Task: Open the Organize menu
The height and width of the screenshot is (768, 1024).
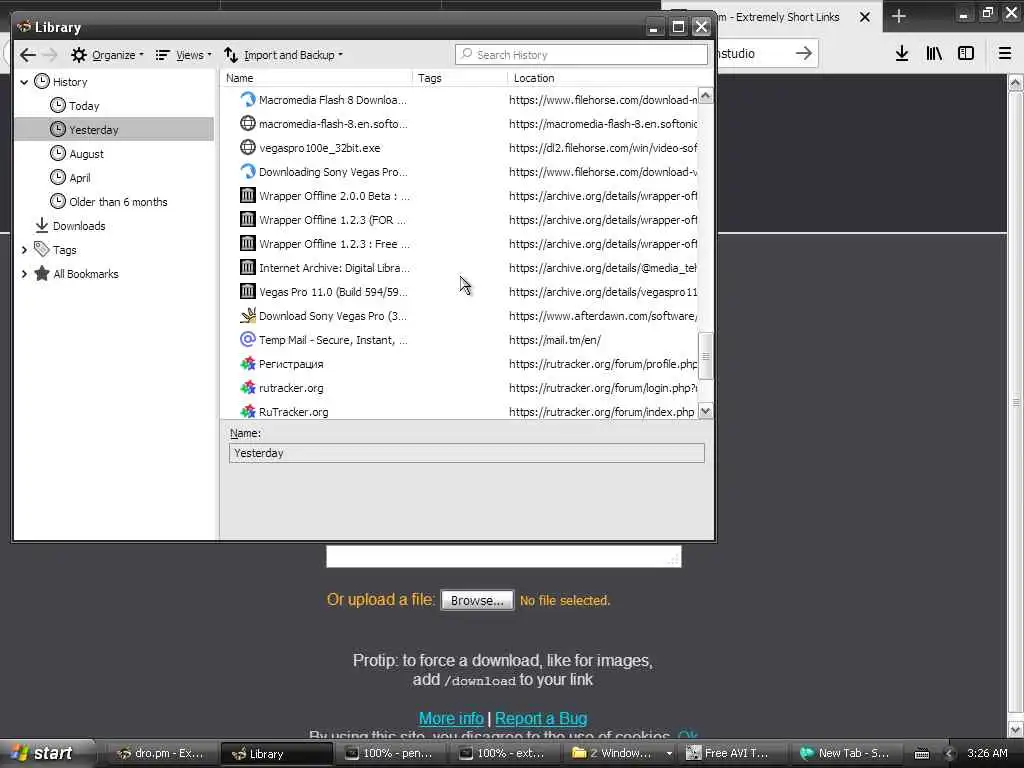Action: point(107,55)
